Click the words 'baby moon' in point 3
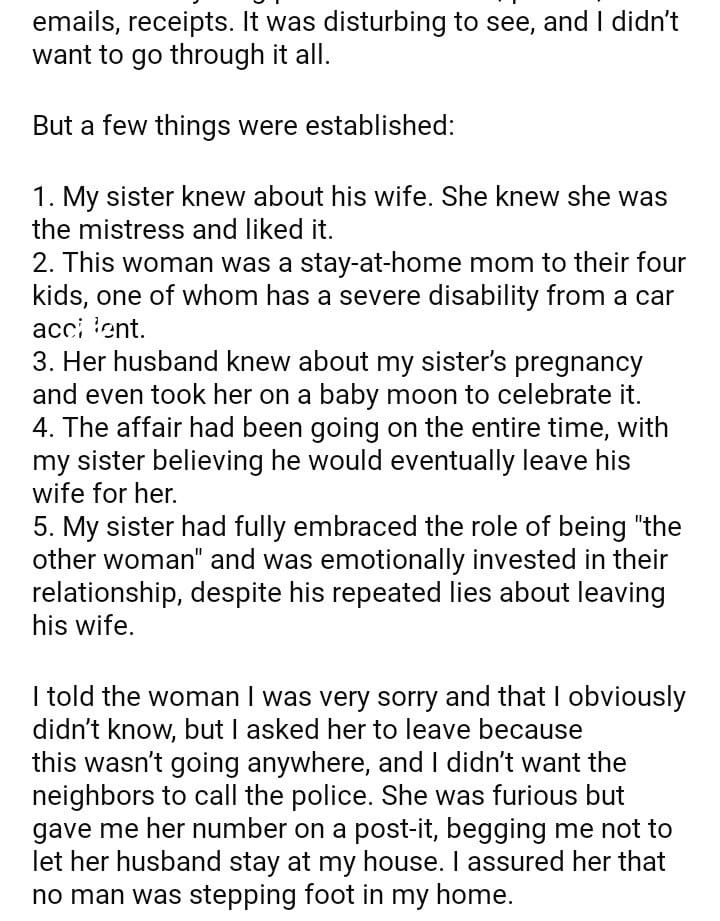720x921 pixels. click(x=372, y=394)
